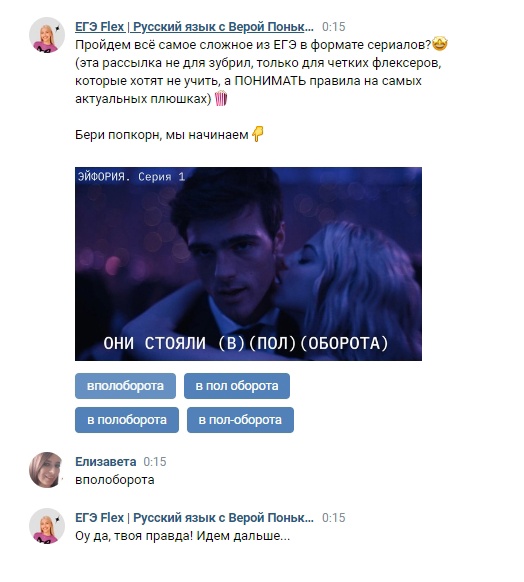This screenshot has width=524, height=582.
Task: Open the Эйфория Серия 1 image
Action: point(248,264)
